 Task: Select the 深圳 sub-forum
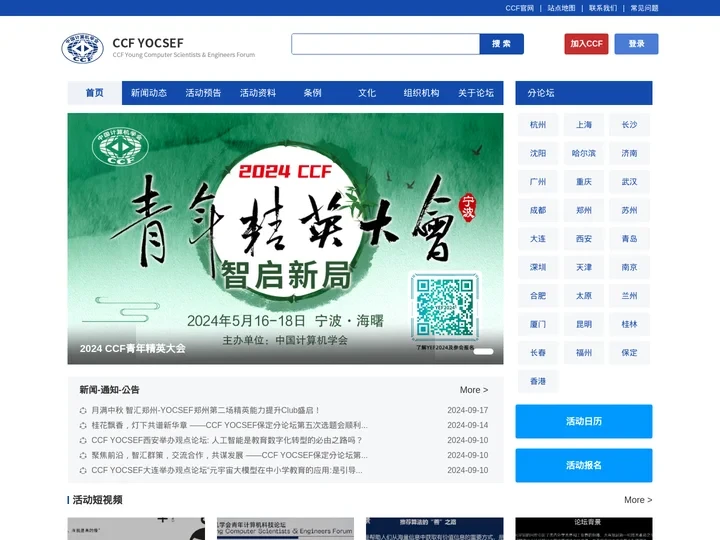coord(538,267)
